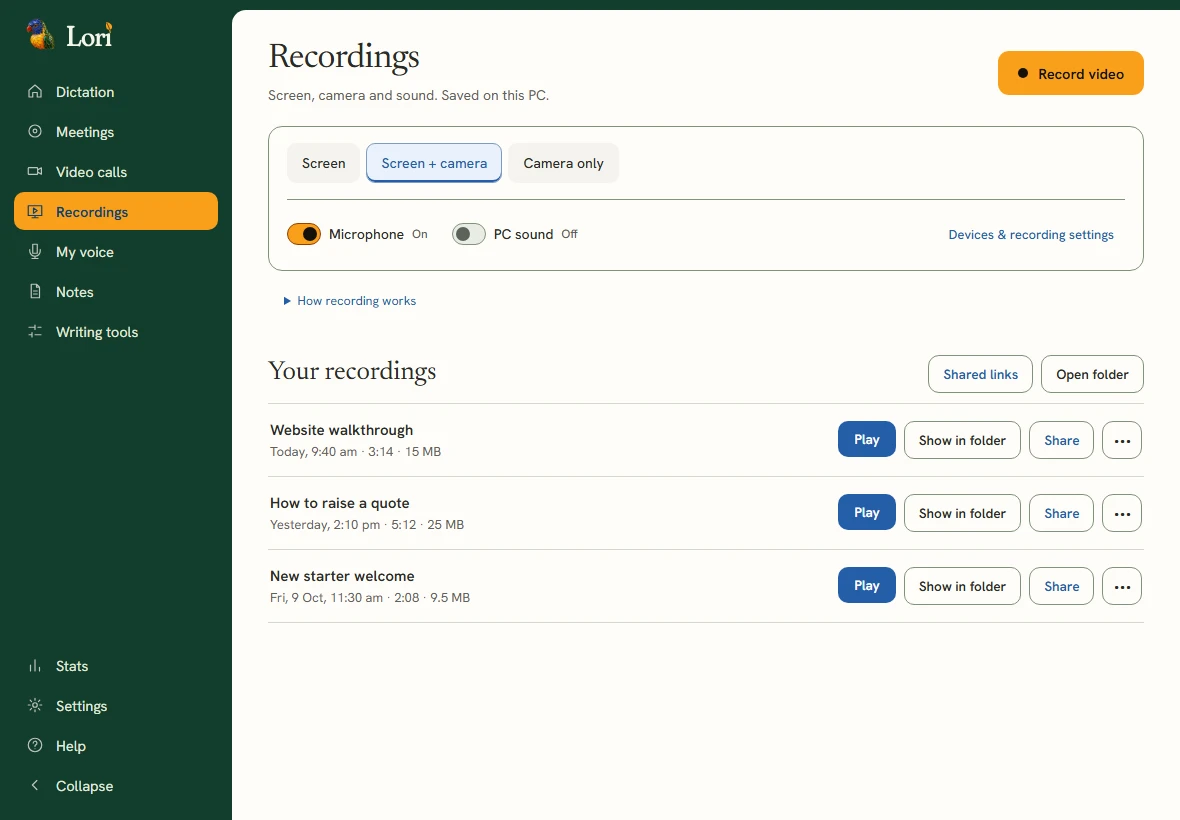This screenshot has width=1180, height=820.
Task: Turn off the Microphone toggle
Action: pyautogui.click(x=304, y=234)
